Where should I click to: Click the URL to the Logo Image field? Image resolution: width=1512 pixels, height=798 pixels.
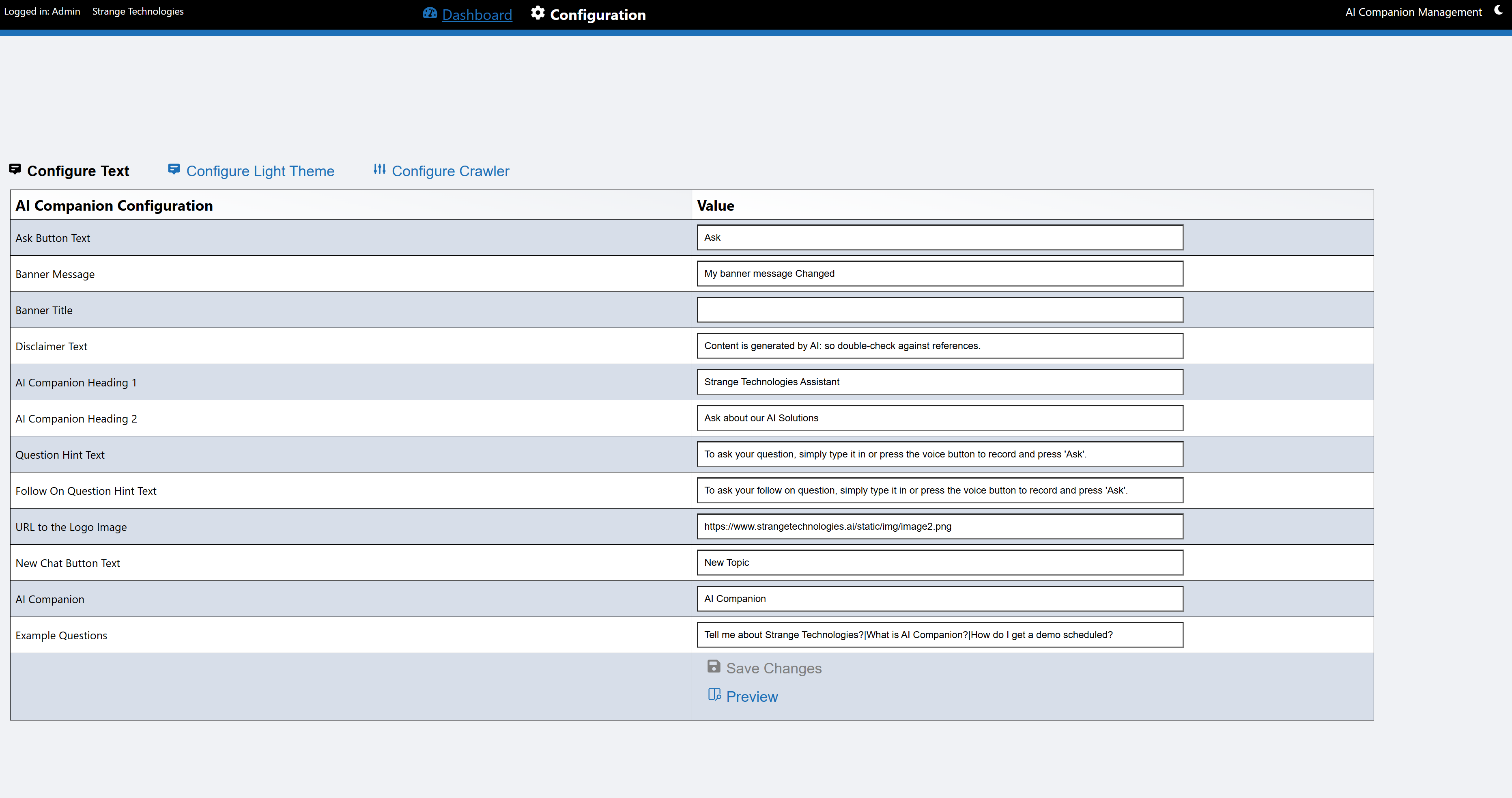click(939, 527)
